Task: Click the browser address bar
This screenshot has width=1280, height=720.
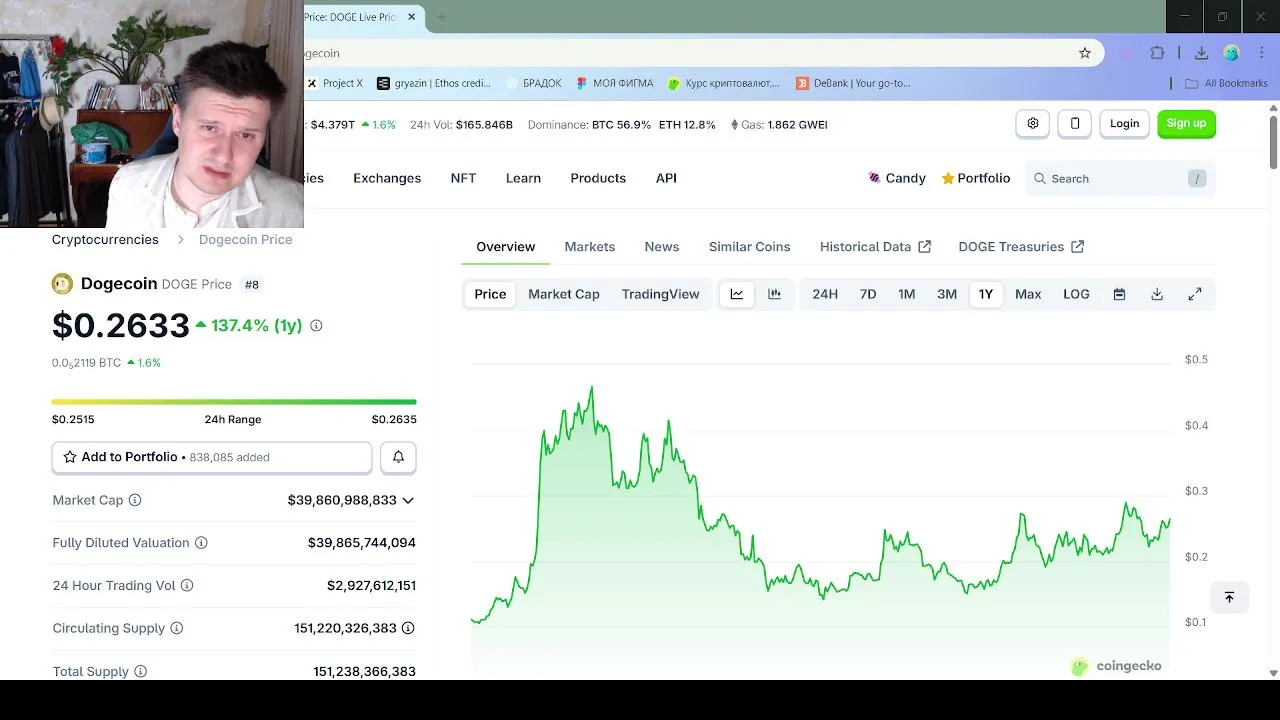Action: [x=690, y=53]
